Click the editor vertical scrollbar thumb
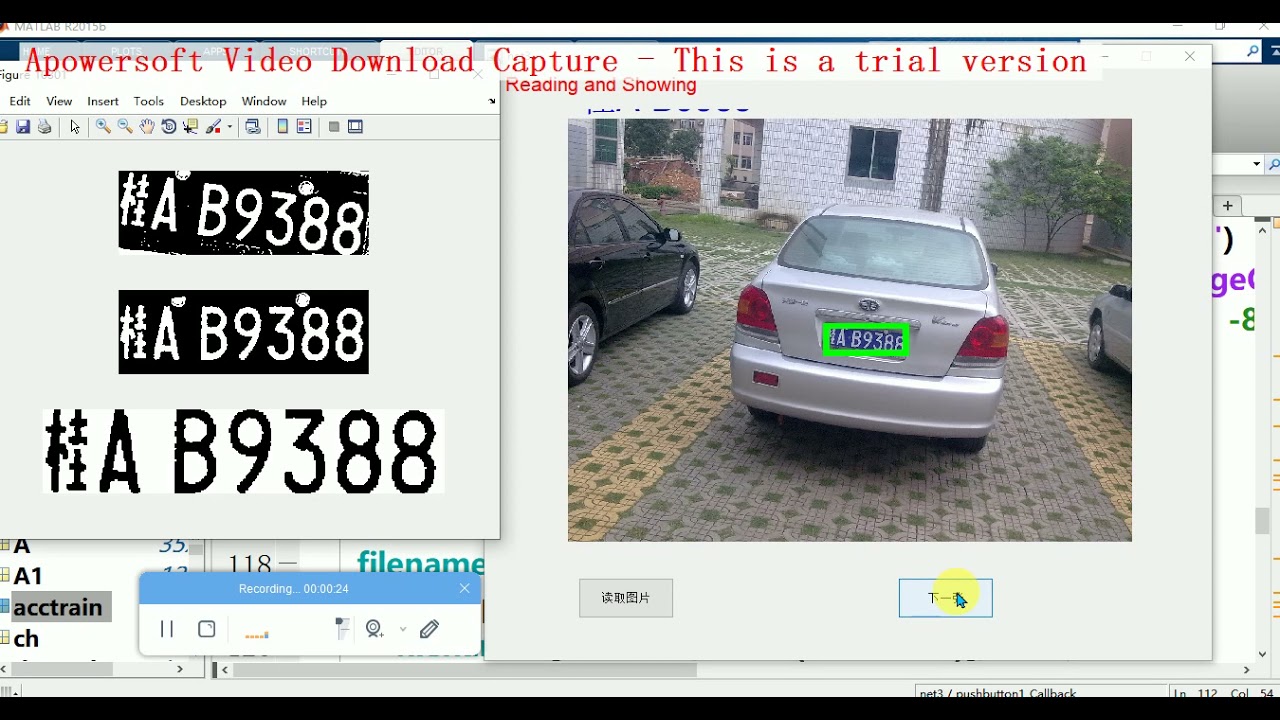Screen dimensions: 1280x720 coord(1262,521)
